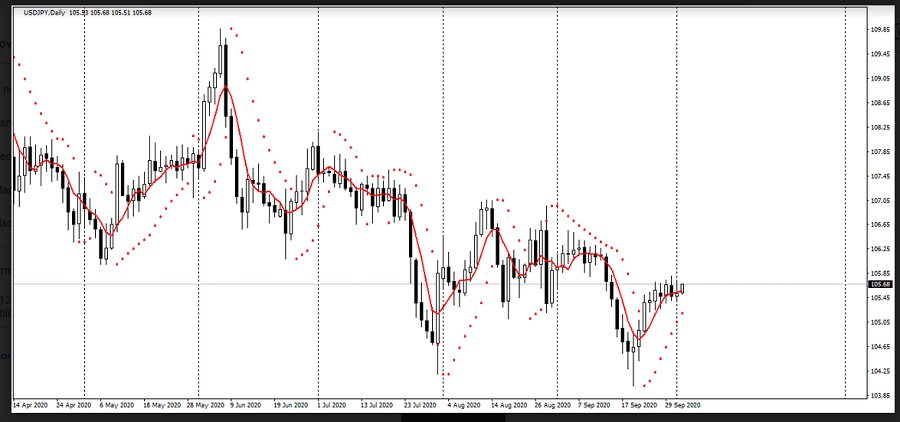900x422 pixels.
Task: Click the 6 May 2020 date label
Action: (x=119, y=407)
